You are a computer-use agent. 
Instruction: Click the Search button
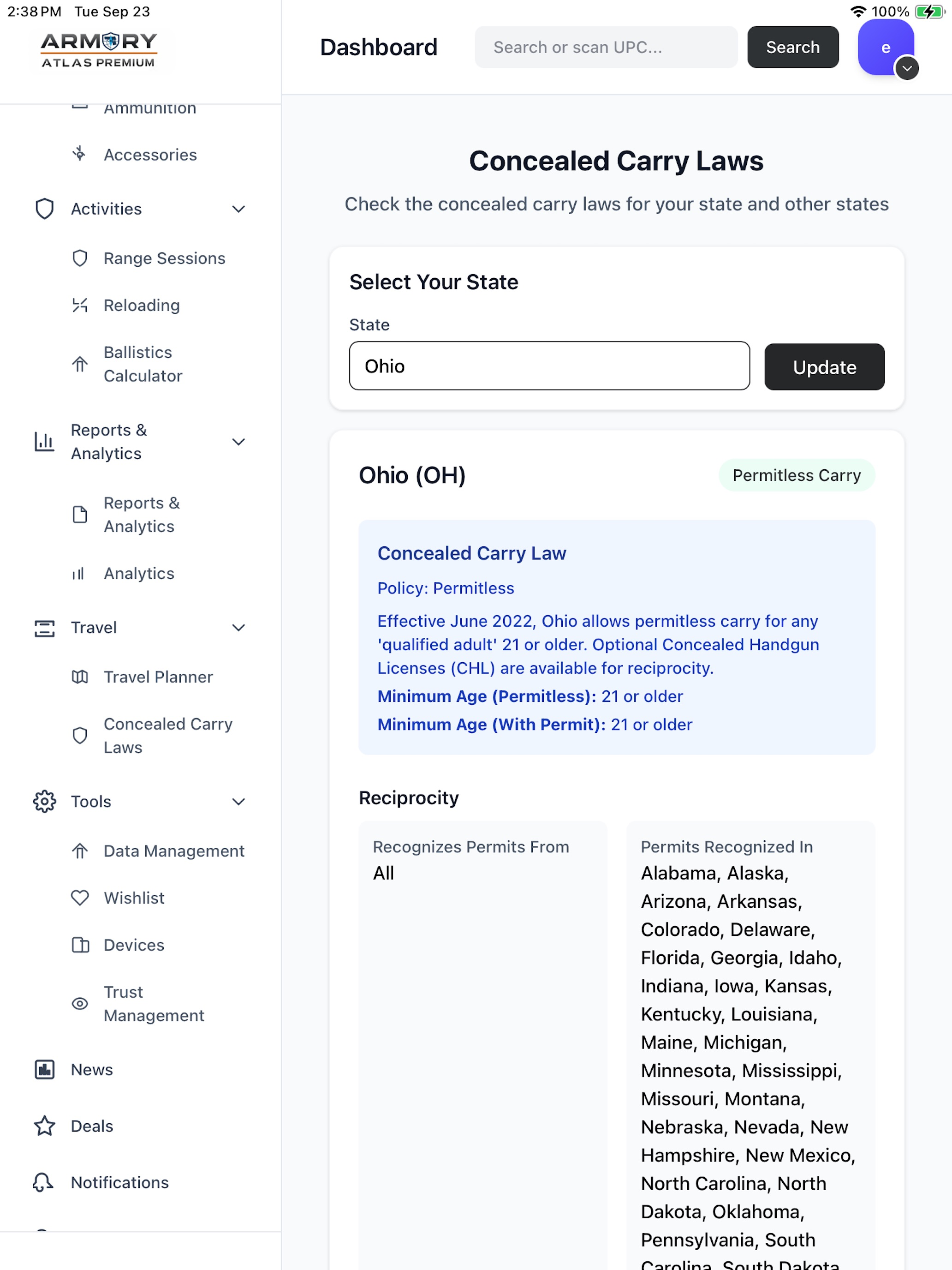point(792,47)
